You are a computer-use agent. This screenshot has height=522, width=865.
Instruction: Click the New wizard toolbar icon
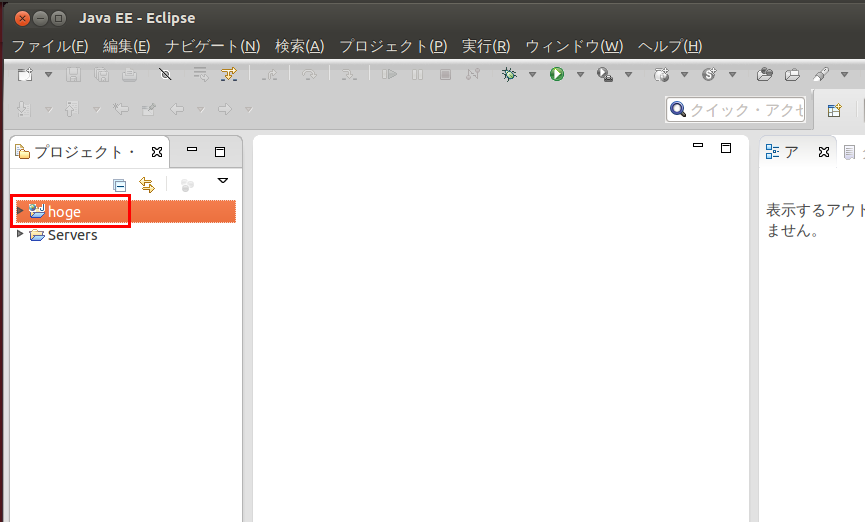click(25, 74)
